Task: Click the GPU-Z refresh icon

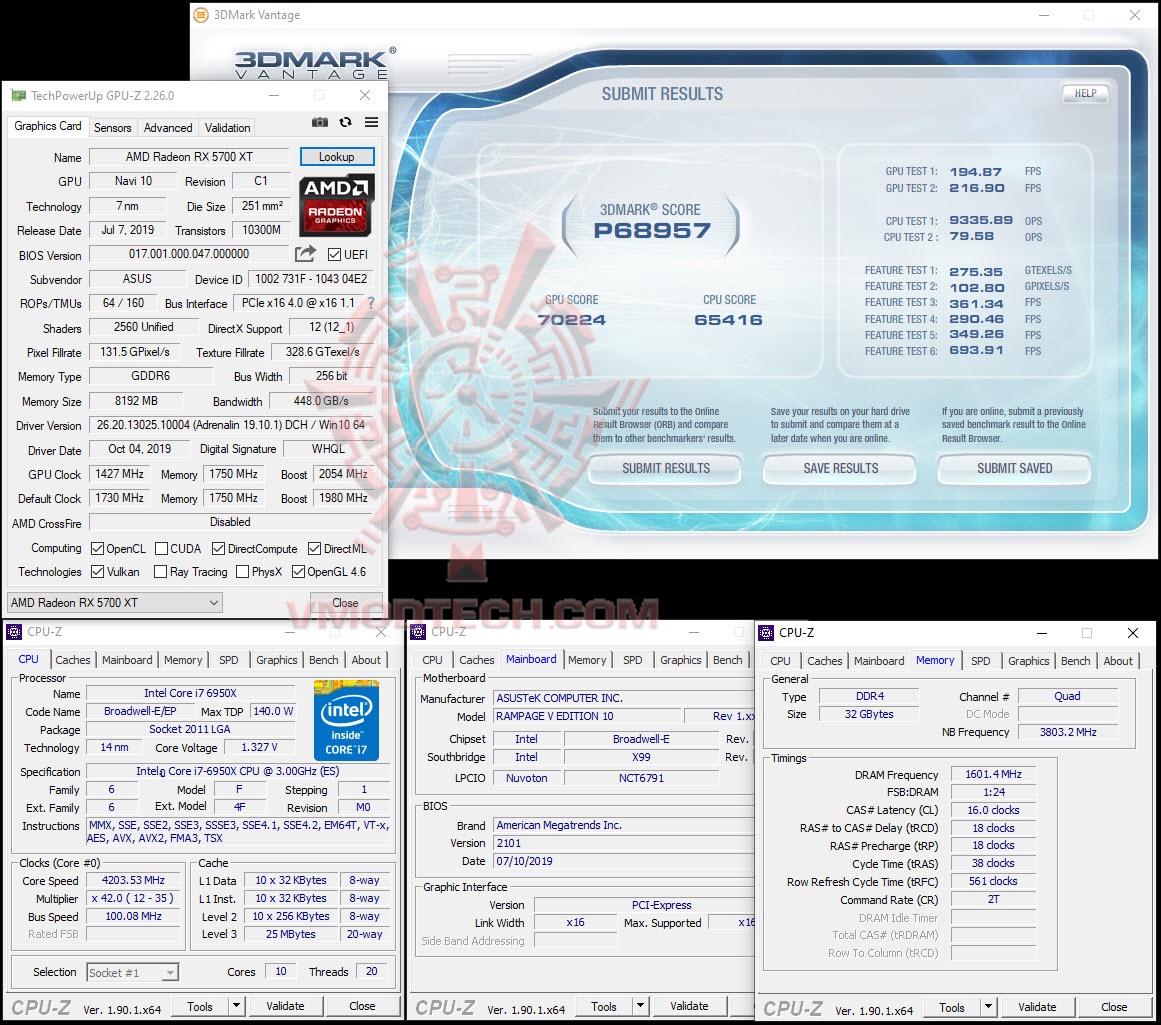Action: click(346, 122)
